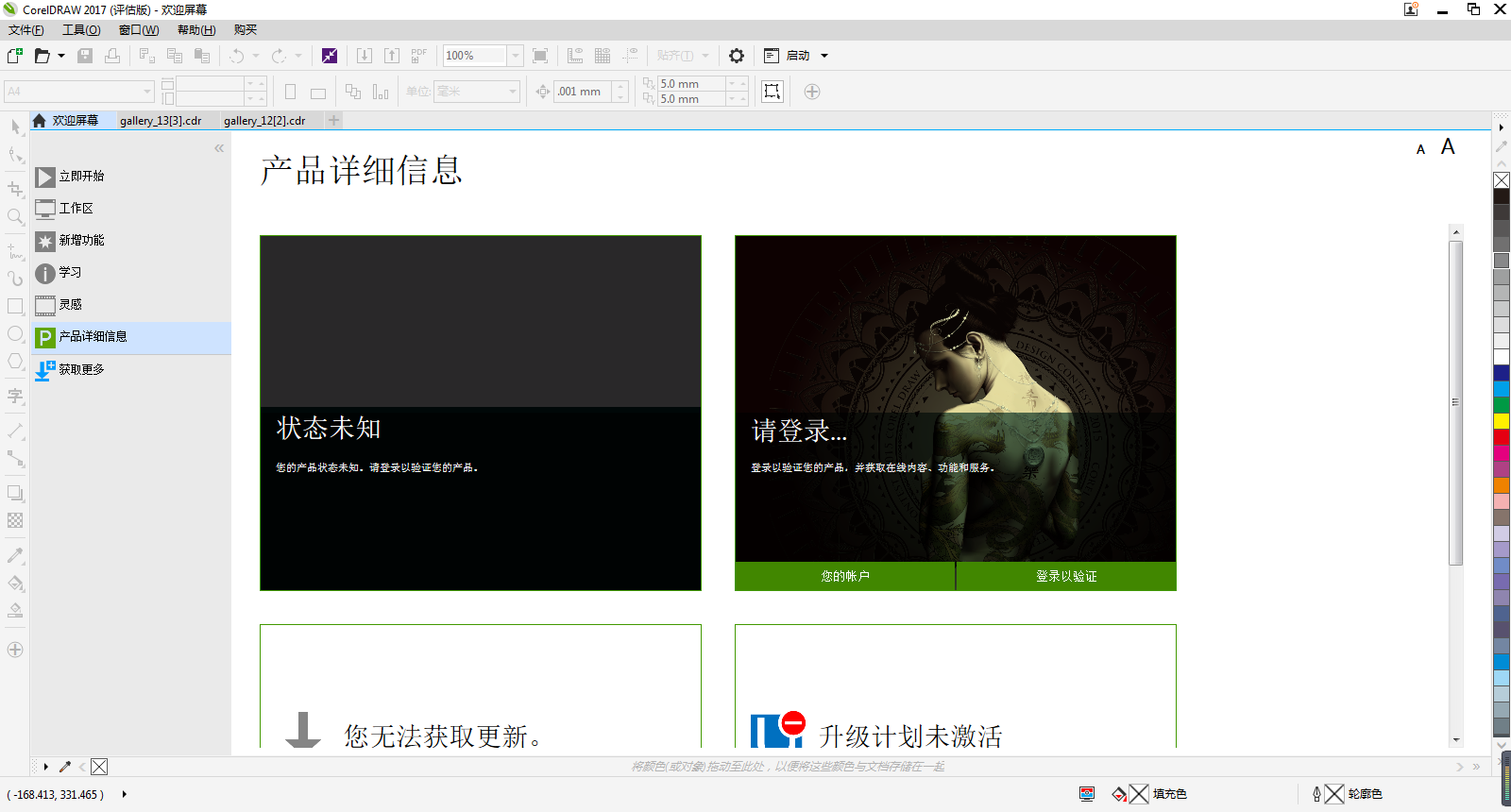1511x812 pixels.
Task: Open the folder icon's dropdown arrow
Action: [x=61, y=56]
